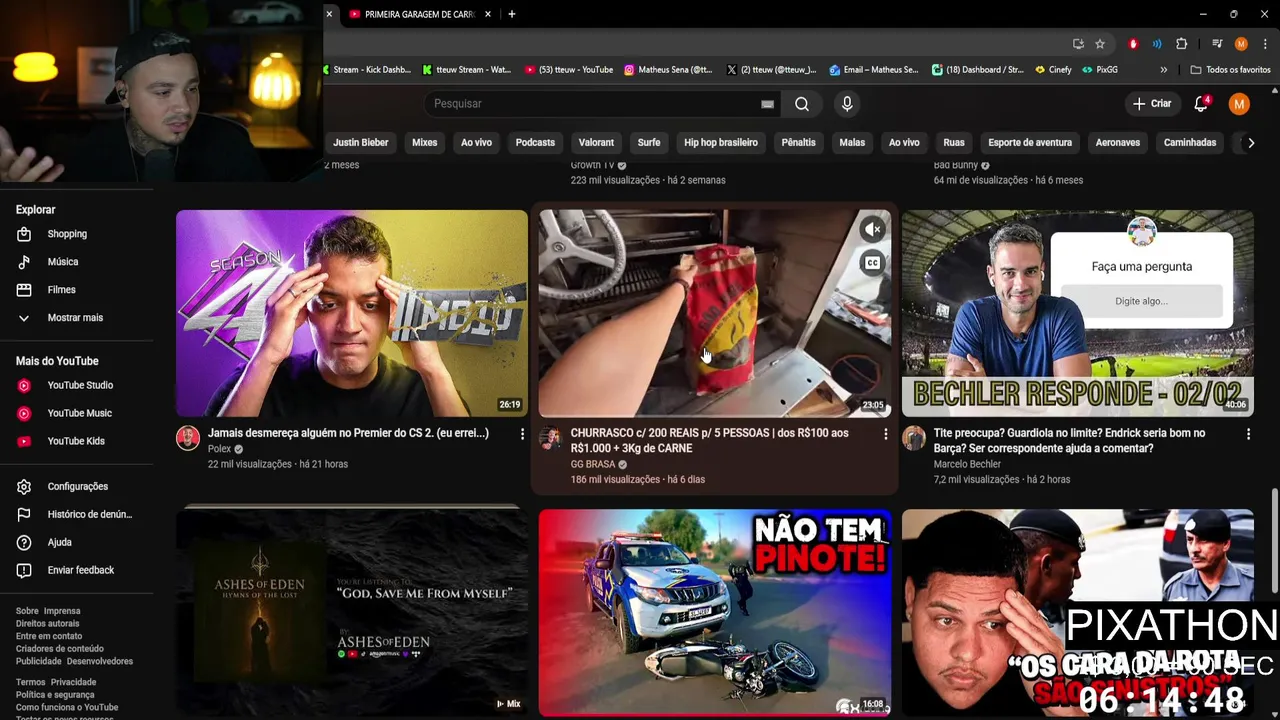Click the Chrome profile avatar in the toolbar
This screenshot has height=720, width=1280.
point(1241,44)
